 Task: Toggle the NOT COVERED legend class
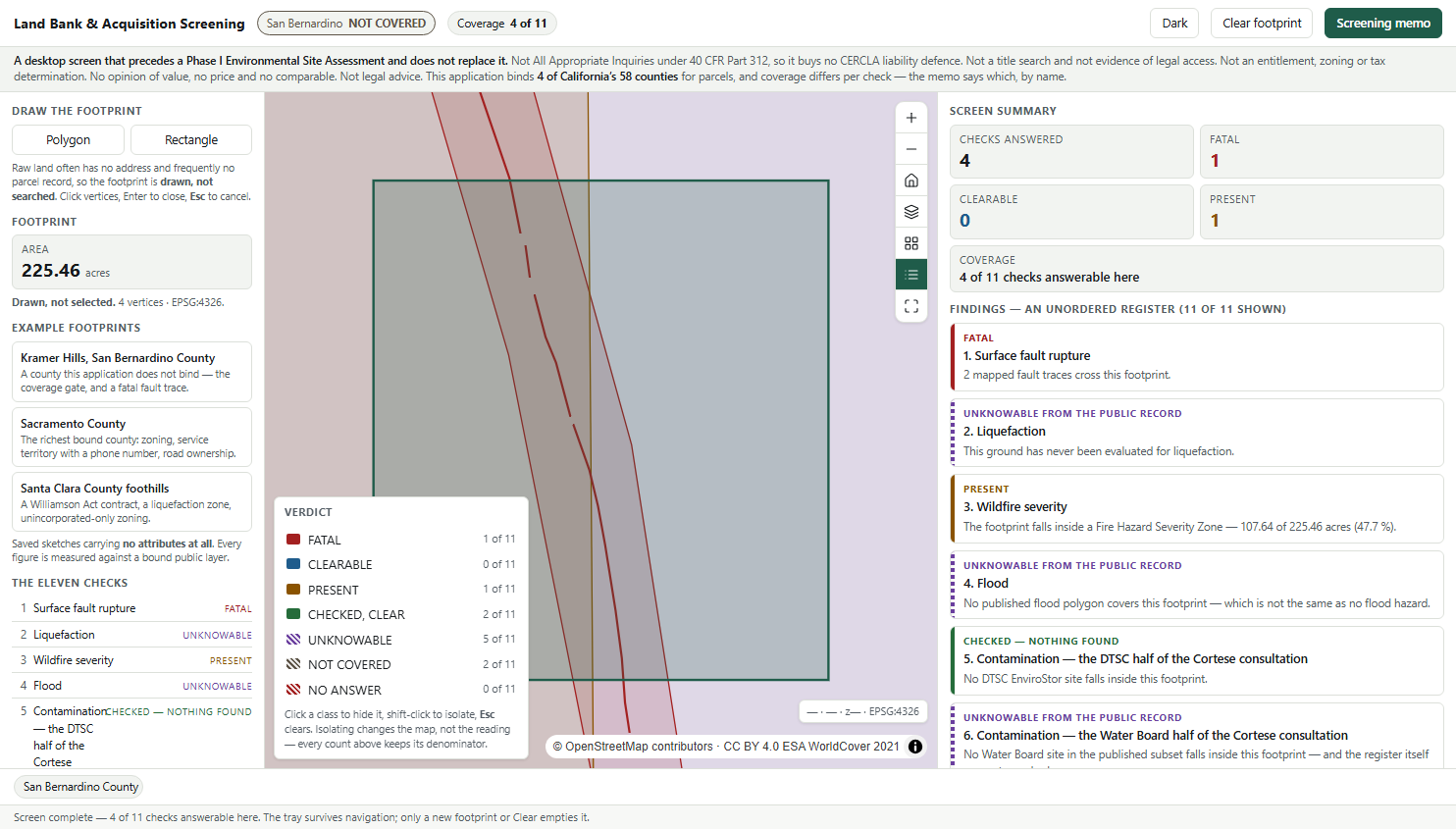[x=400, y=664]
